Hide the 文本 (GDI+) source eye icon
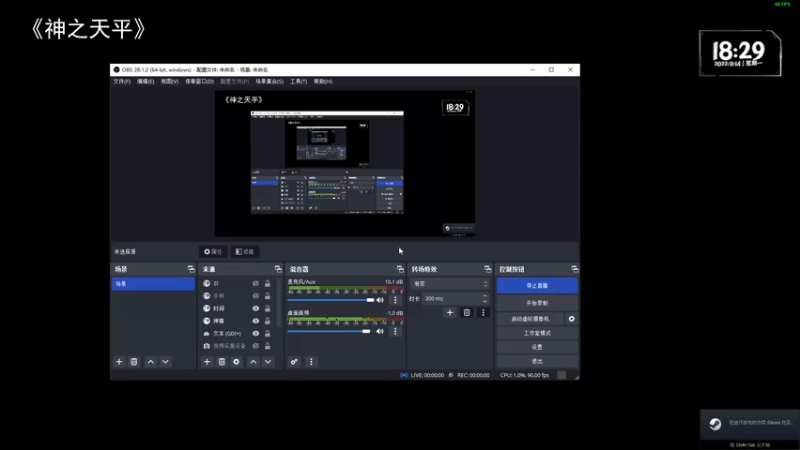 (x=256, y=334)
